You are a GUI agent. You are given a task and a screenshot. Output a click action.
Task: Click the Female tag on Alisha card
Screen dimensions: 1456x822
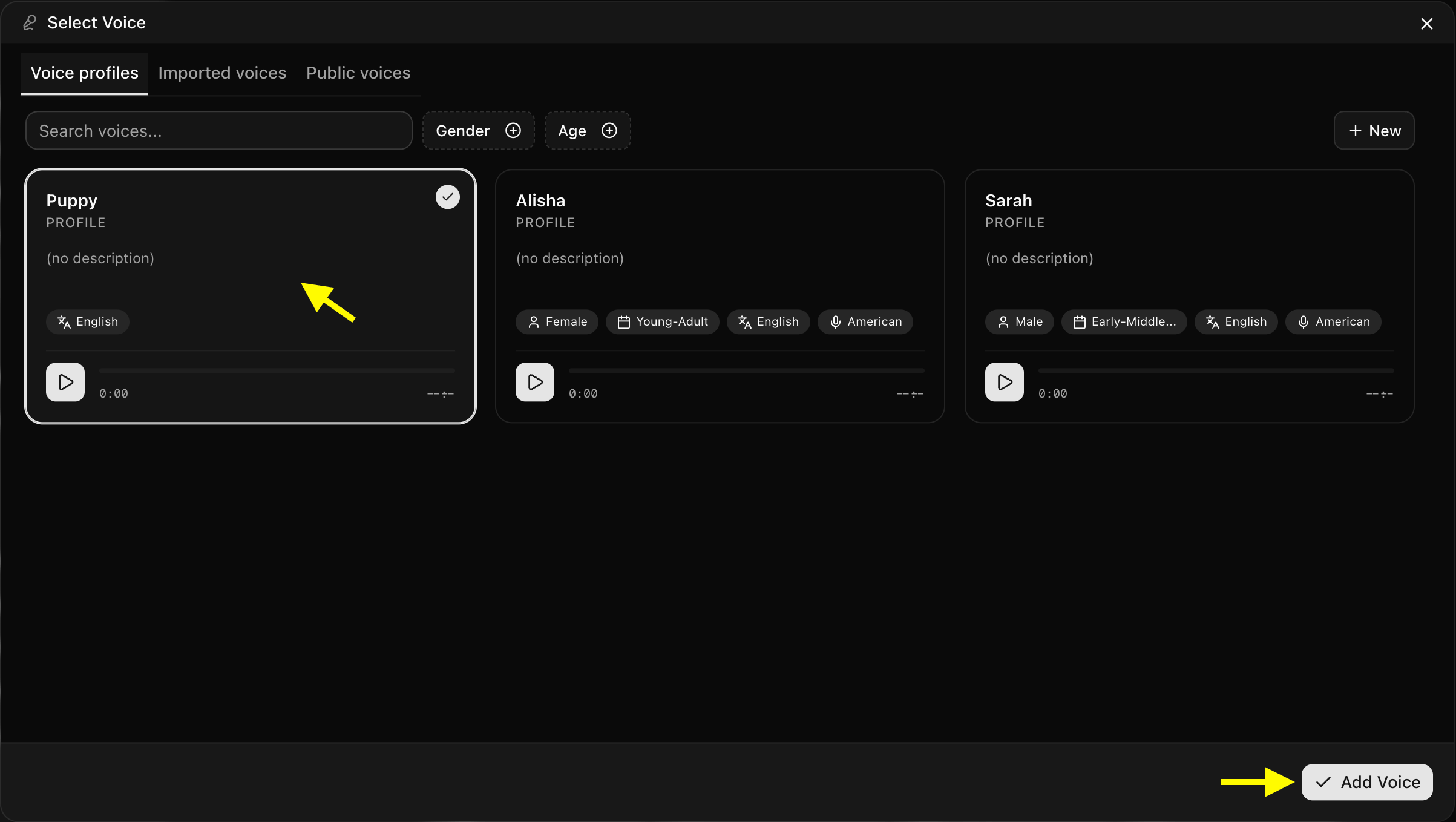557,321
